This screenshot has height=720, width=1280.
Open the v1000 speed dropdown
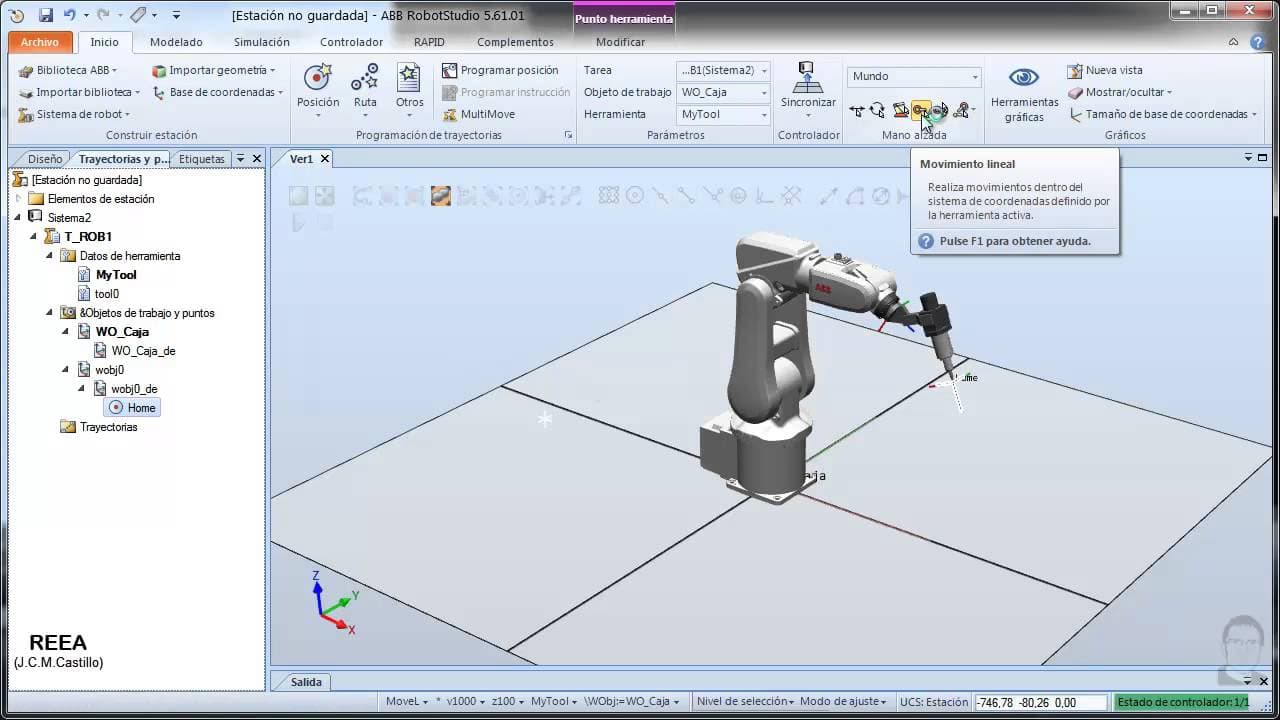[x=467, y=702]
